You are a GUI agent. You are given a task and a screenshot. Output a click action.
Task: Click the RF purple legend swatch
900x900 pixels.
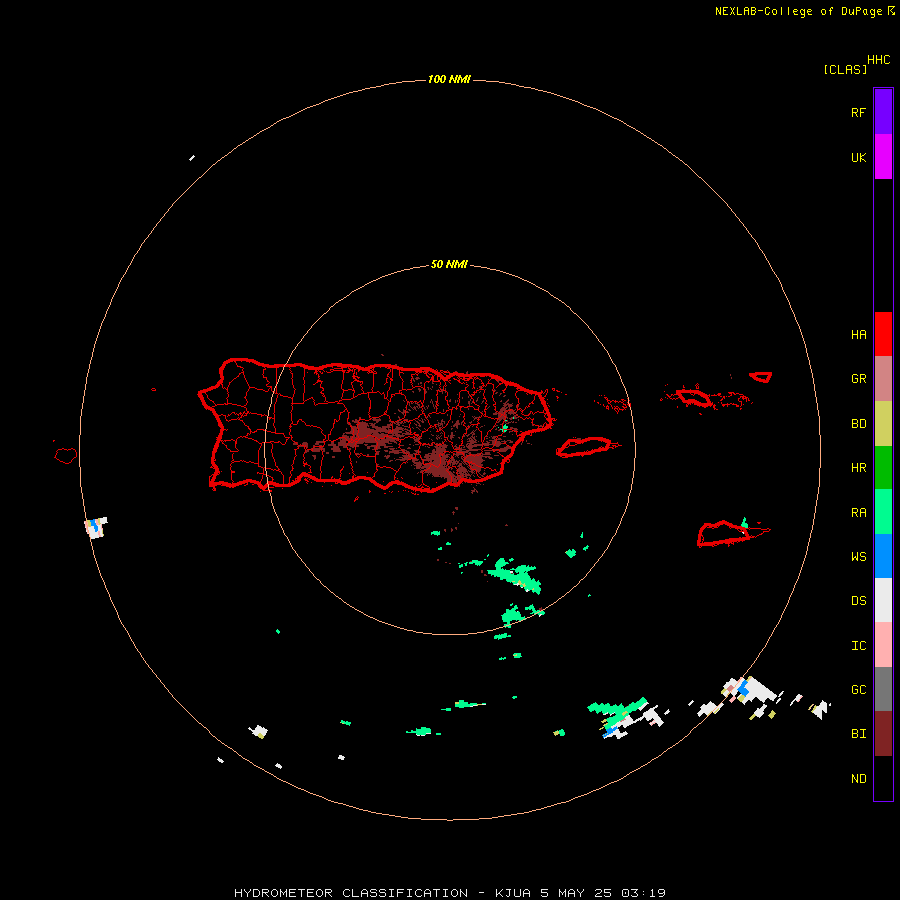tap(883, 112)
